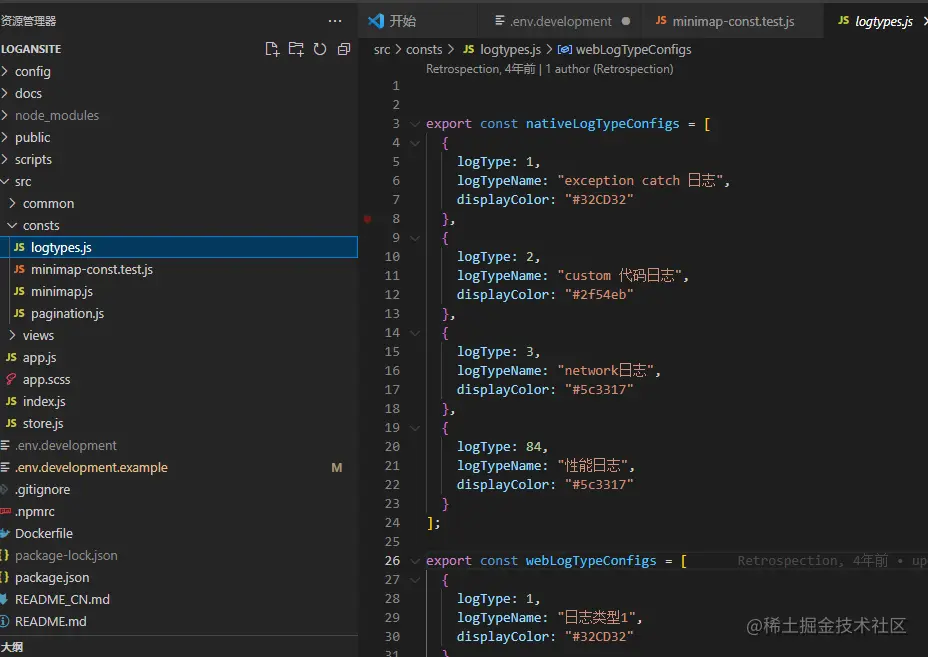Click the info icon beside README.md
928x657 pixels.
5,621
